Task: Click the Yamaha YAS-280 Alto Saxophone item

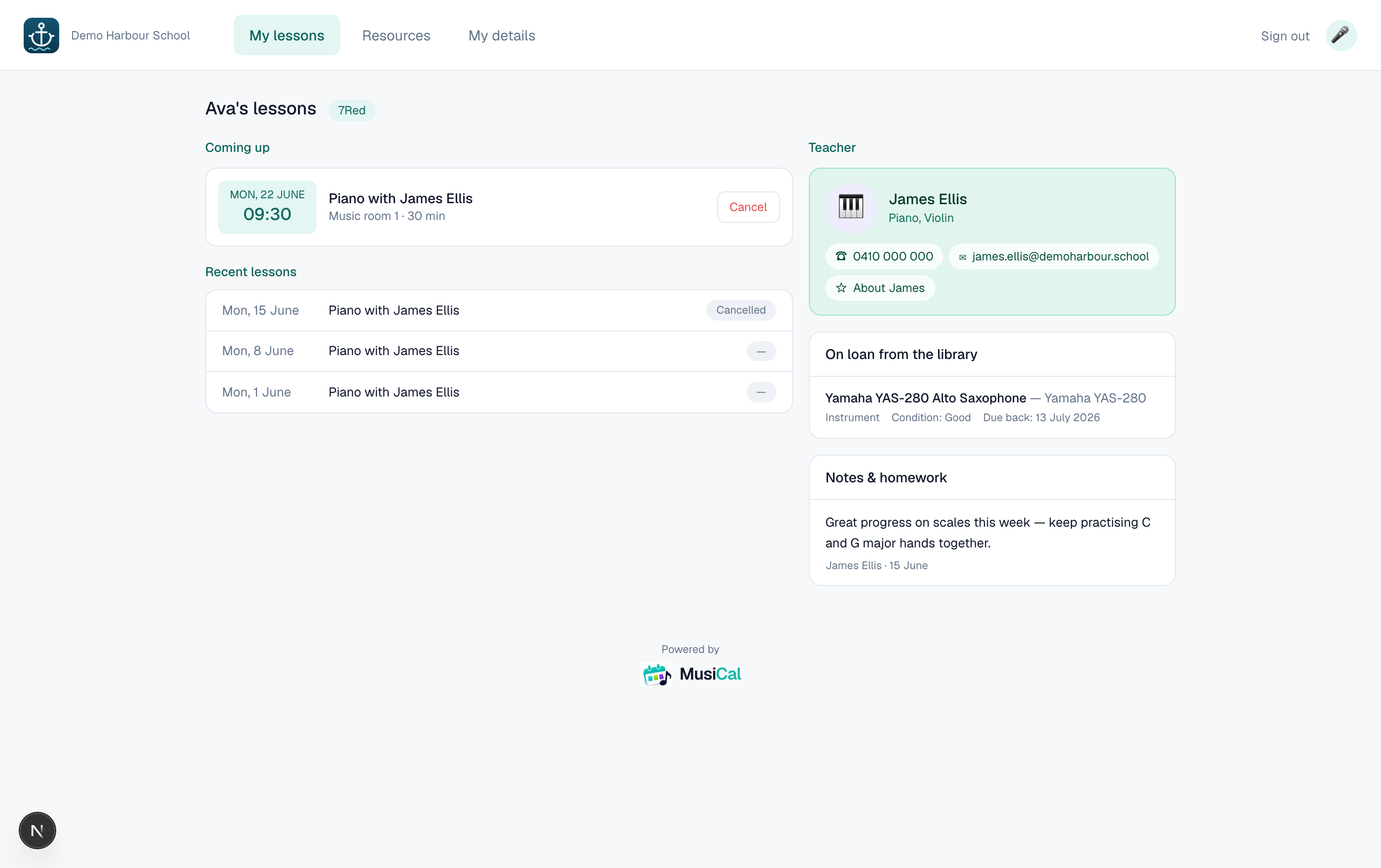Action: tap(926, 398)
